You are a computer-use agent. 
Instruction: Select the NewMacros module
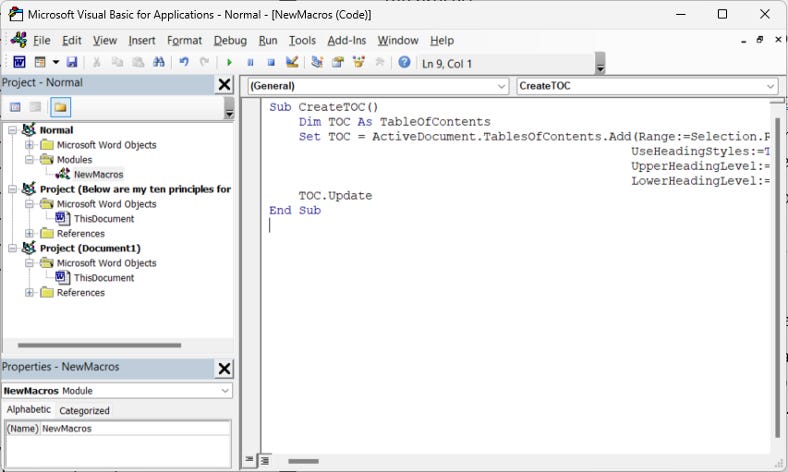98,174
